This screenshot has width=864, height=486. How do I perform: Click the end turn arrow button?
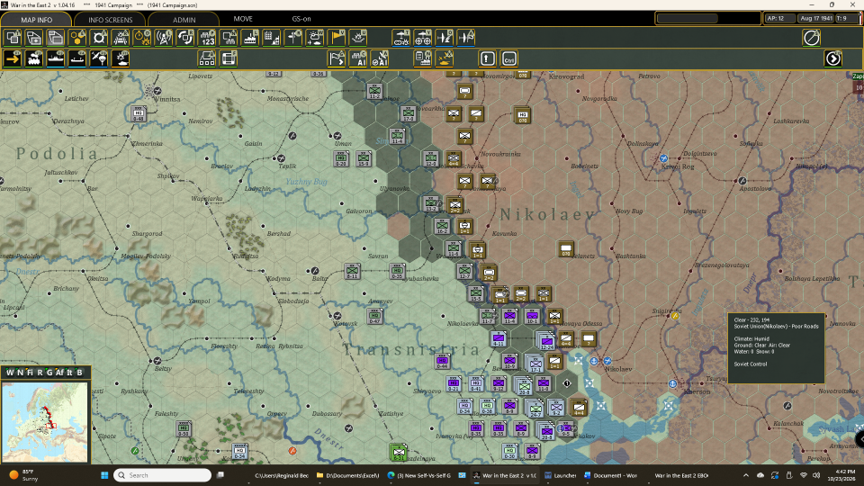tap(833, 58)
